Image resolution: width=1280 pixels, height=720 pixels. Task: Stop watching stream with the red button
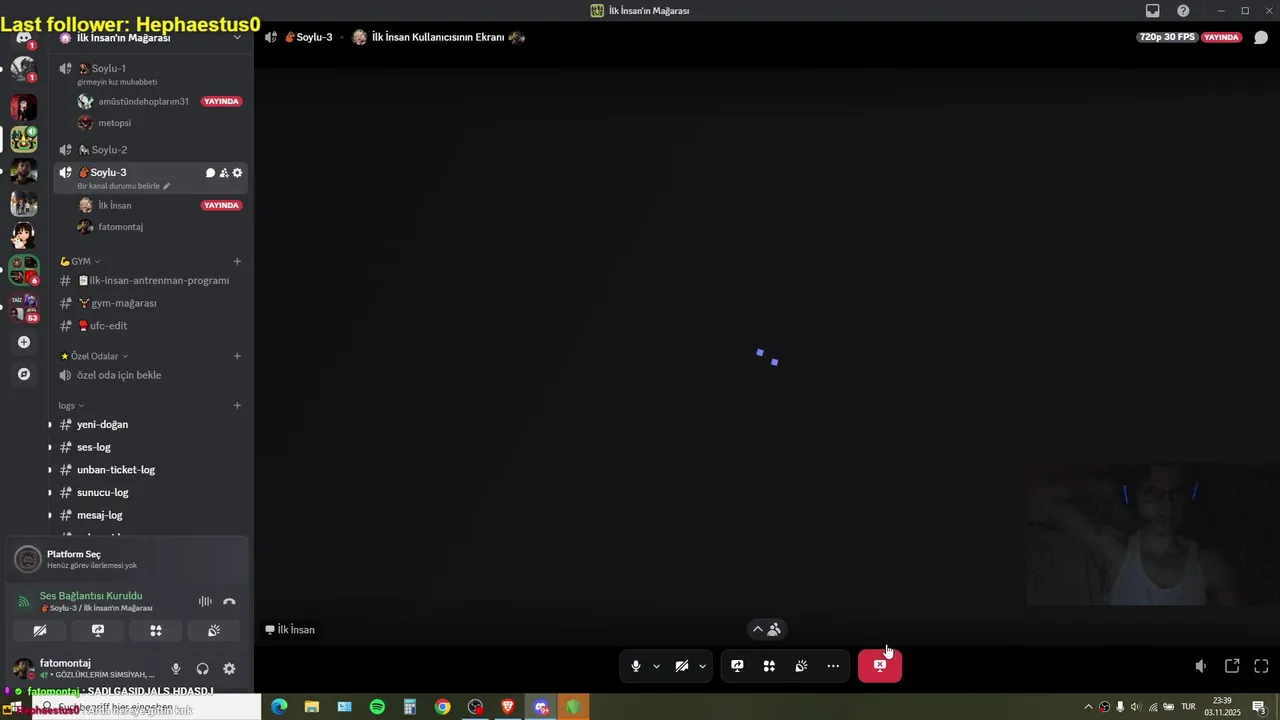click(x=880, y=666)
